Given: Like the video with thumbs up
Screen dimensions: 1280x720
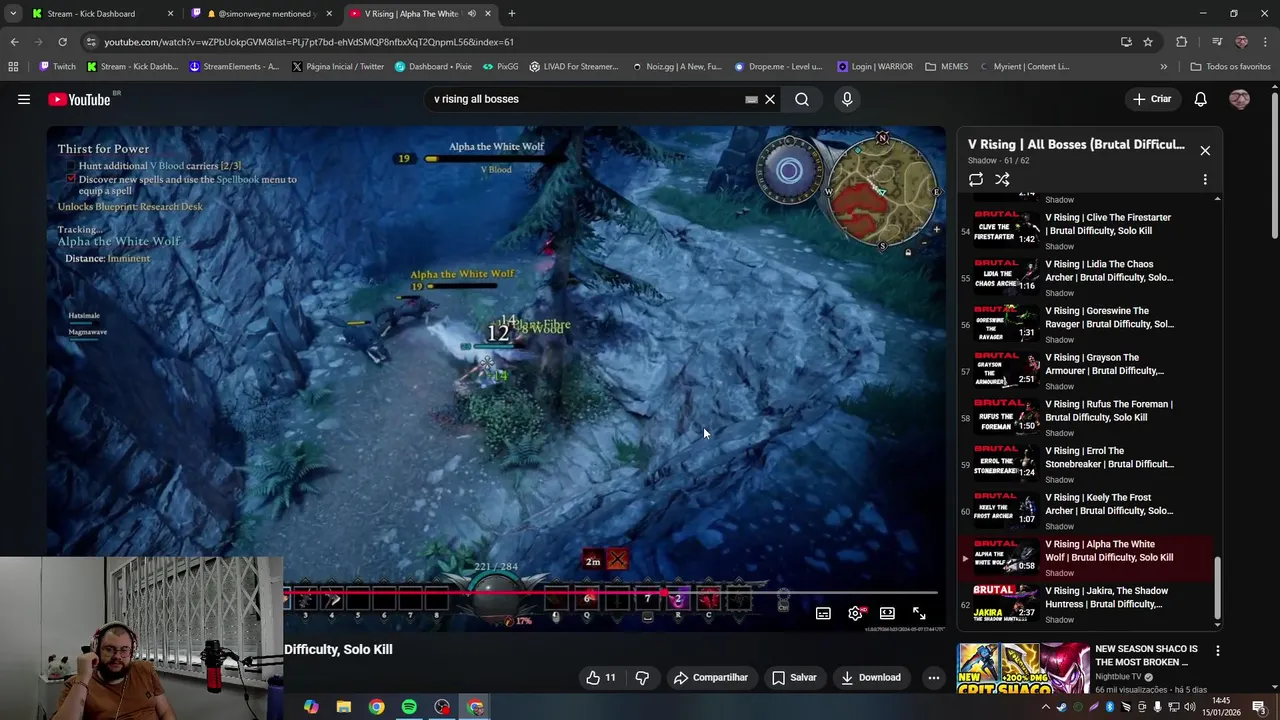Looking at the screenshot, I should pos(601,677).
